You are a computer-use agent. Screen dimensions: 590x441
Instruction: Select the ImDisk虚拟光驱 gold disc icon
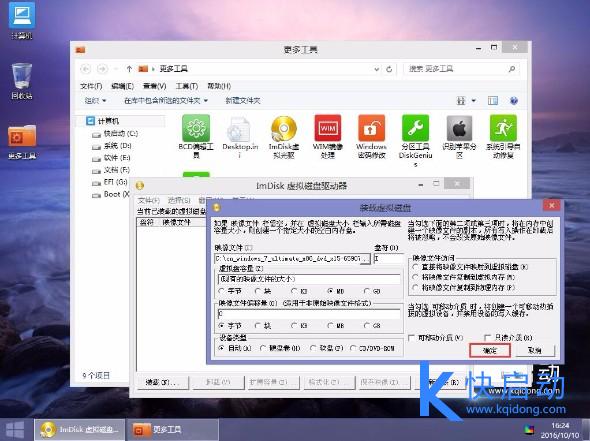[x=284, y=129]
